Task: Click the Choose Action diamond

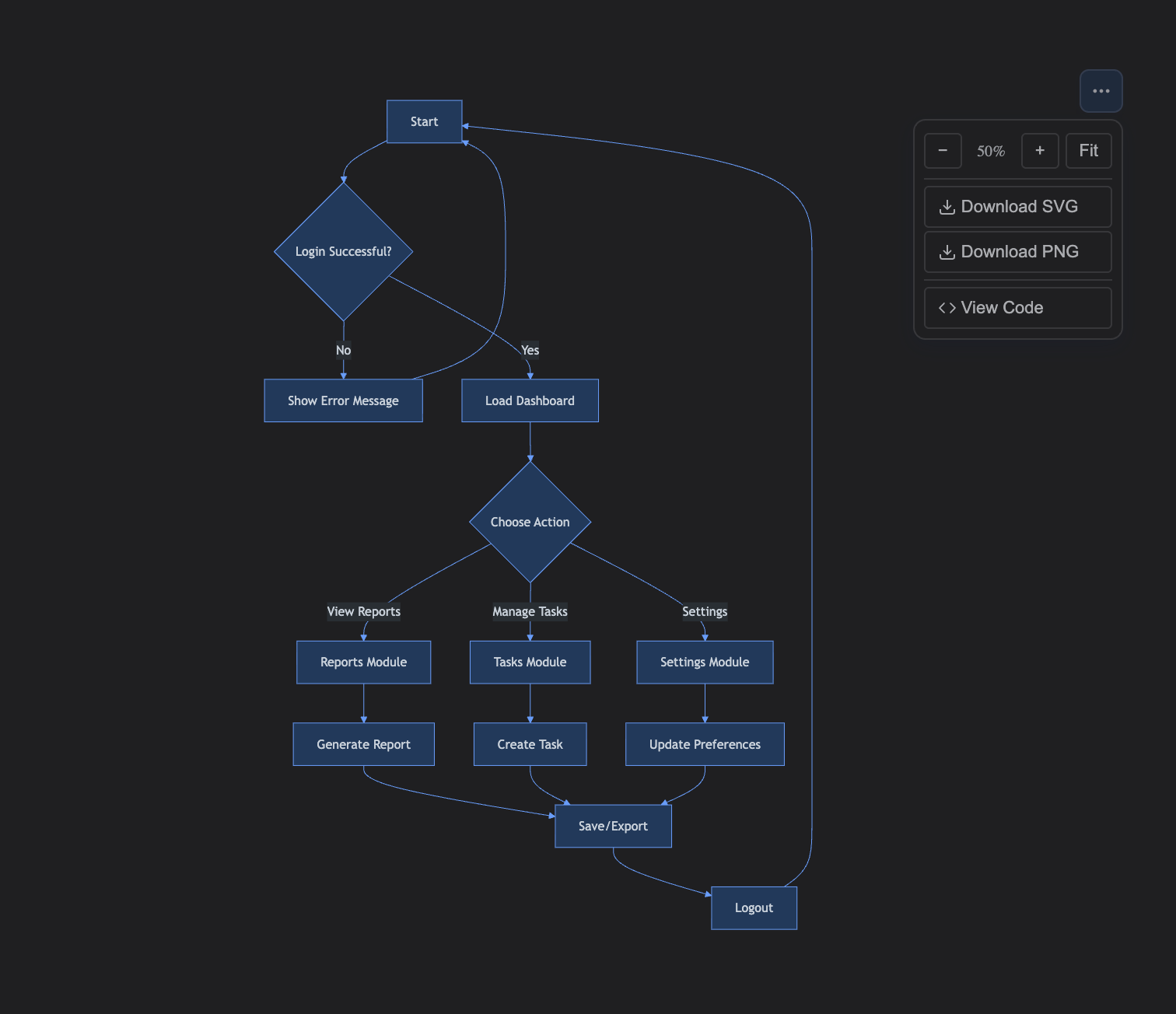Action: pyautogui.click(x=530, y=522)
